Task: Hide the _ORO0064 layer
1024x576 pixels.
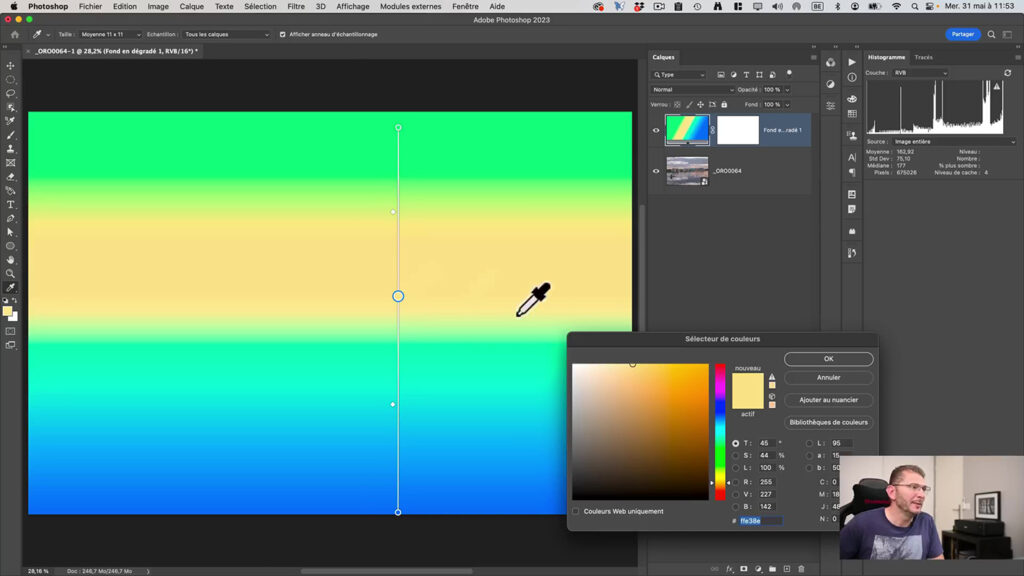Action: click(x=656, y=171)
